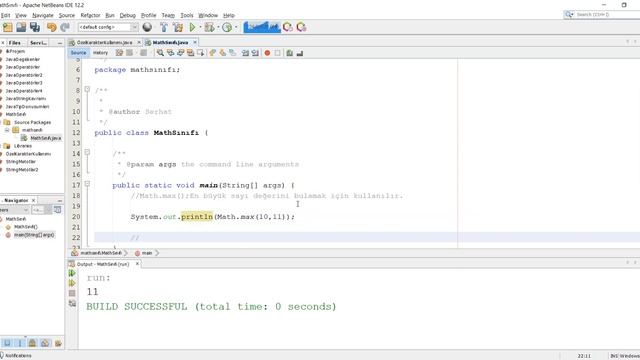Image resolution: width=640 pixels, height=360 pixels.
Task: Open the Tools menu
Action: coord(187,15)
